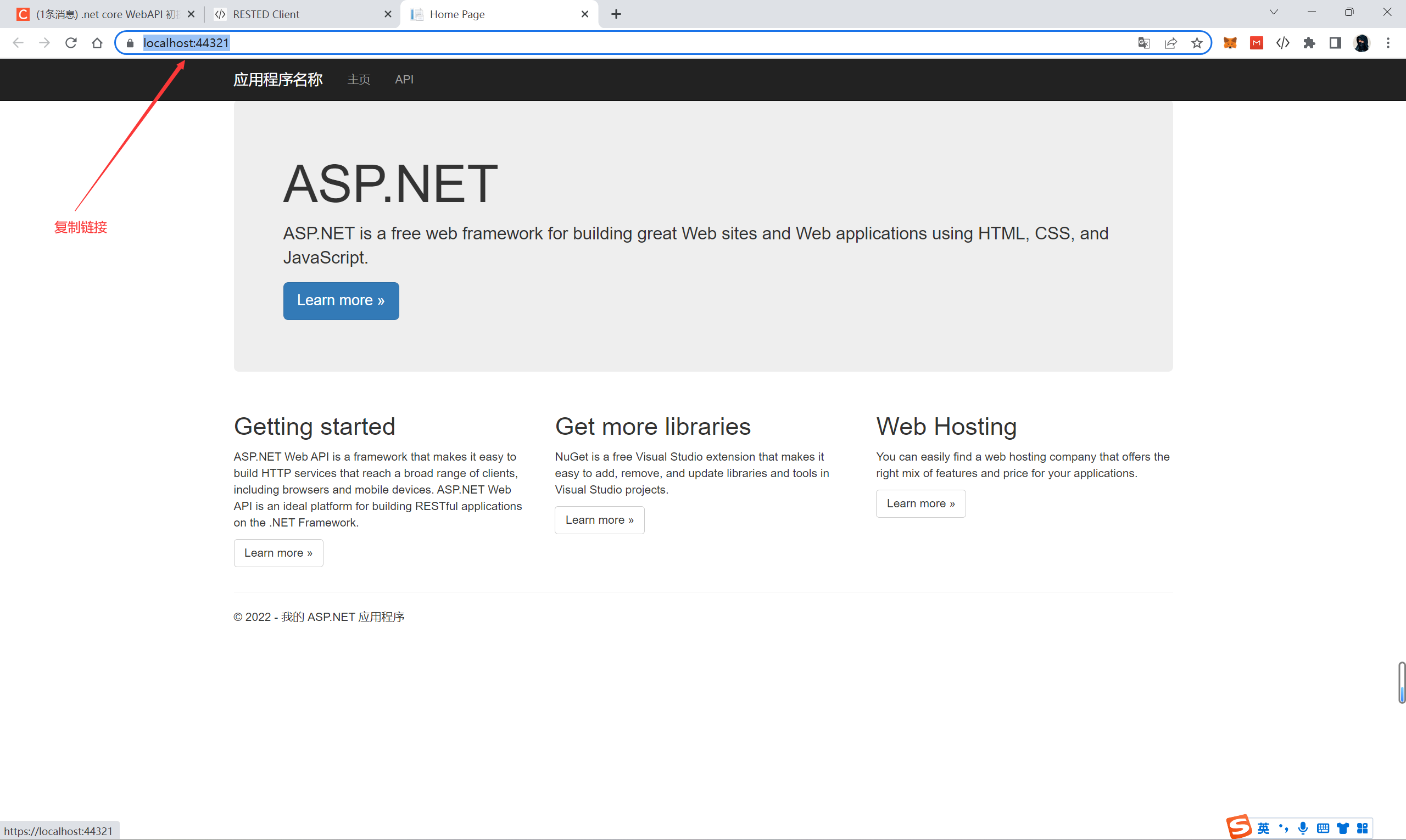Open the profile avatar menu
This screenshot has height=840, width=1406.
tap(1362, 43)
